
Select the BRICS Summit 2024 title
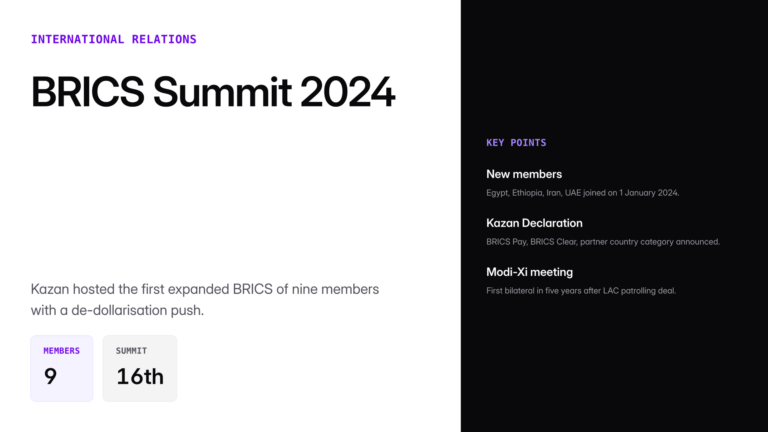[213, 92]
